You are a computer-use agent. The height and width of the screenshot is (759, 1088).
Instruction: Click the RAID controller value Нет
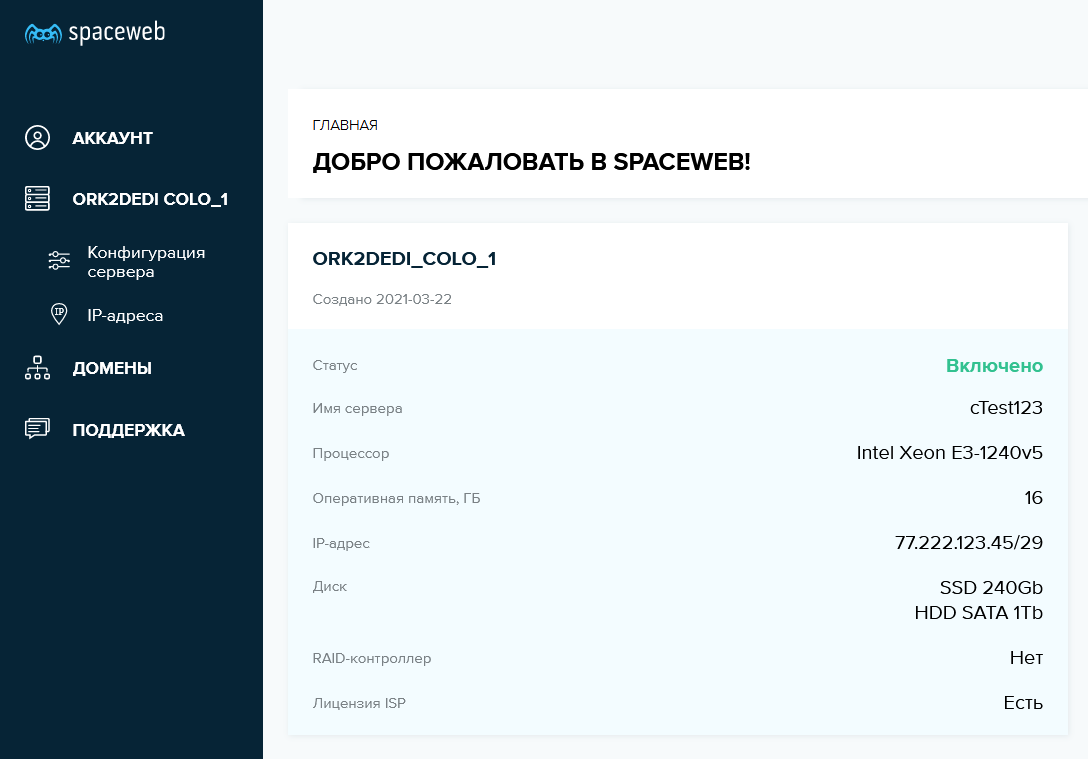point(1026,658)
